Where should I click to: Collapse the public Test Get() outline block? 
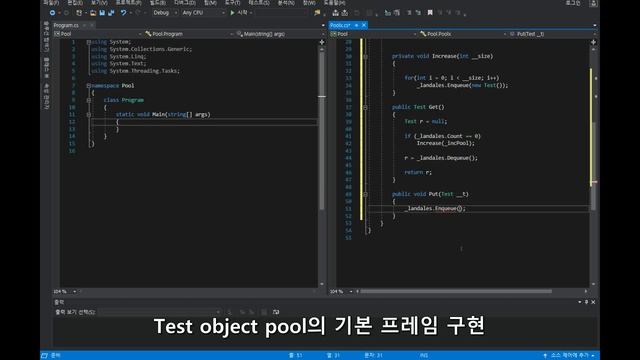[365, 107]
